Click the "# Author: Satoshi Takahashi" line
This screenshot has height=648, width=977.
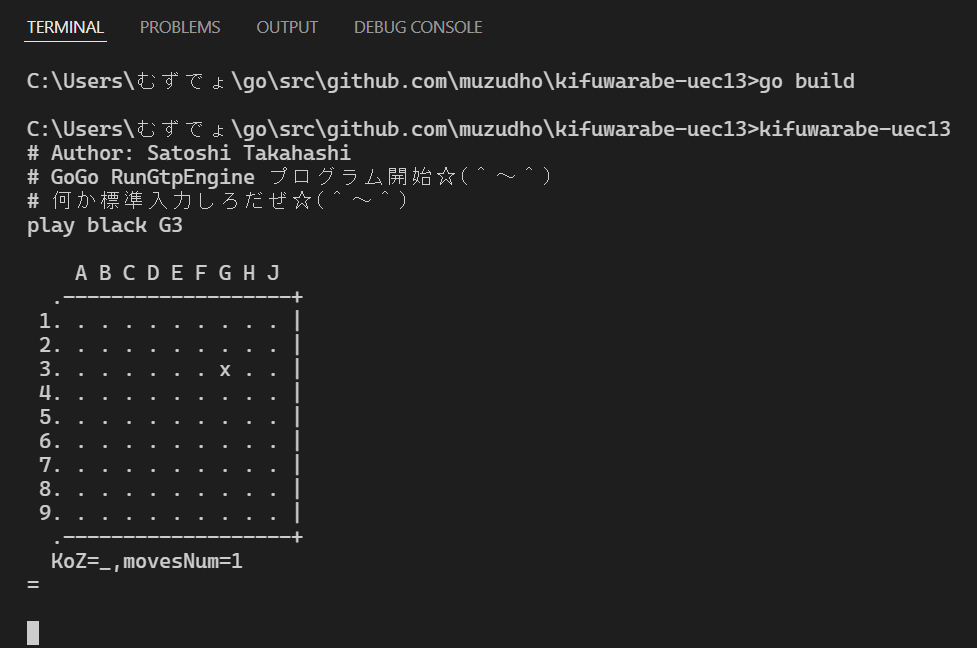(189, 153)
